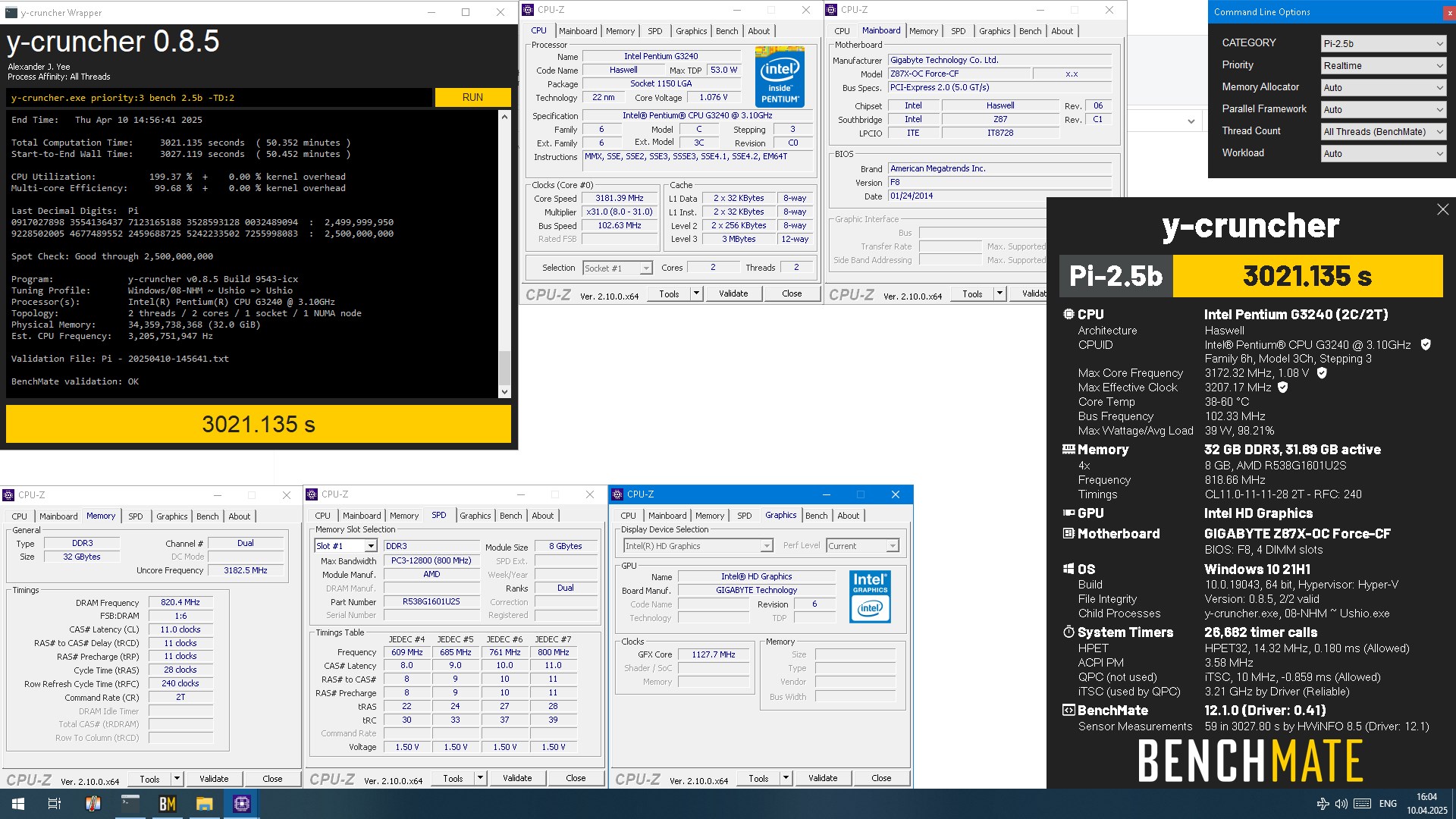Open Memory tab in CPU-Z SPD window

pos(404,516)
